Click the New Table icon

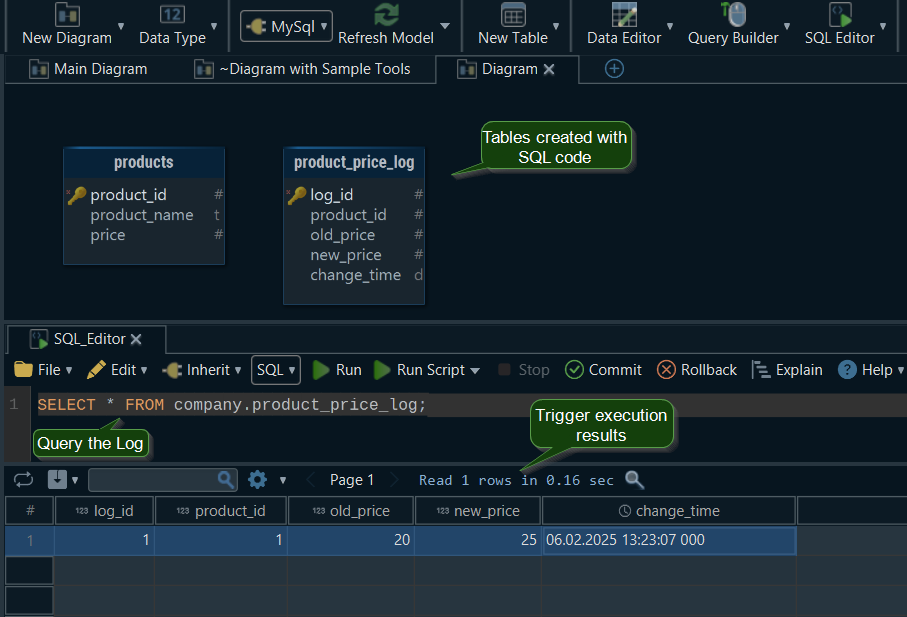[513, 15]
